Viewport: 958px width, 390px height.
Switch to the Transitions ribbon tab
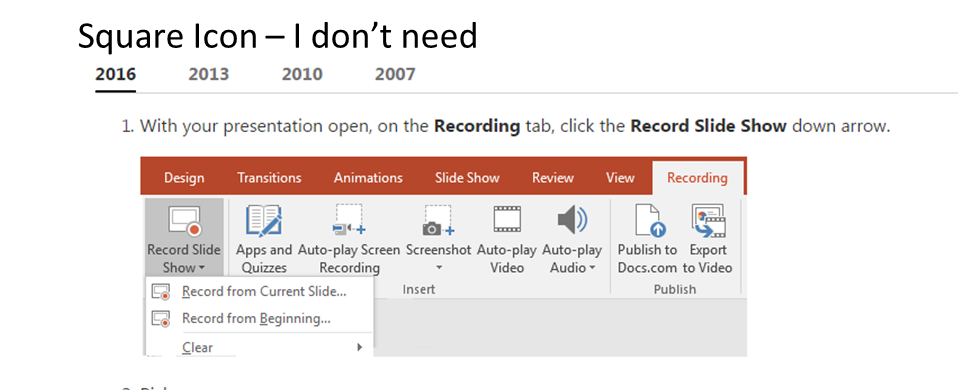[x=269, y=178]
